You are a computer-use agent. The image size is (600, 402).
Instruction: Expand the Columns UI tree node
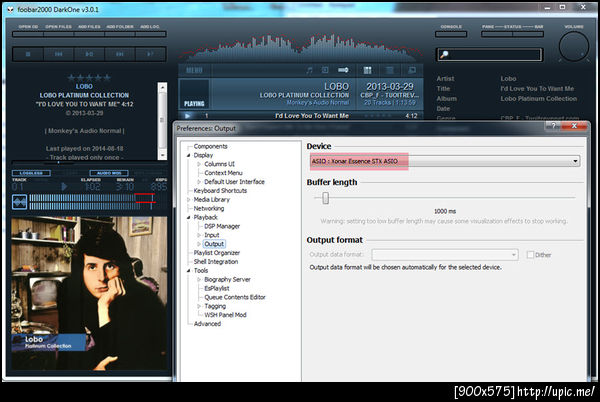coord(199,164)
